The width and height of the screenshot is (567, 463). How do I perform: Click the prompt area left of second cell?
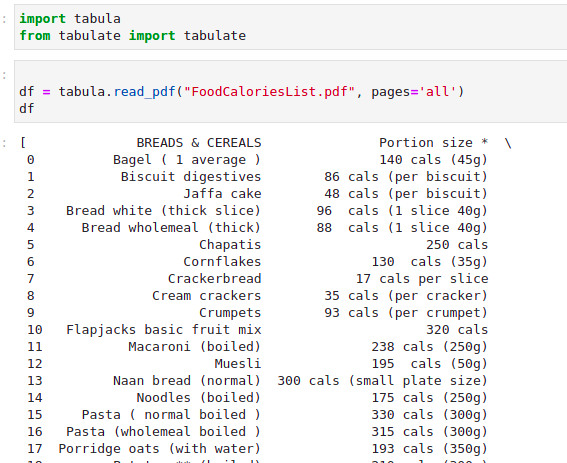[x=4, y=75]
